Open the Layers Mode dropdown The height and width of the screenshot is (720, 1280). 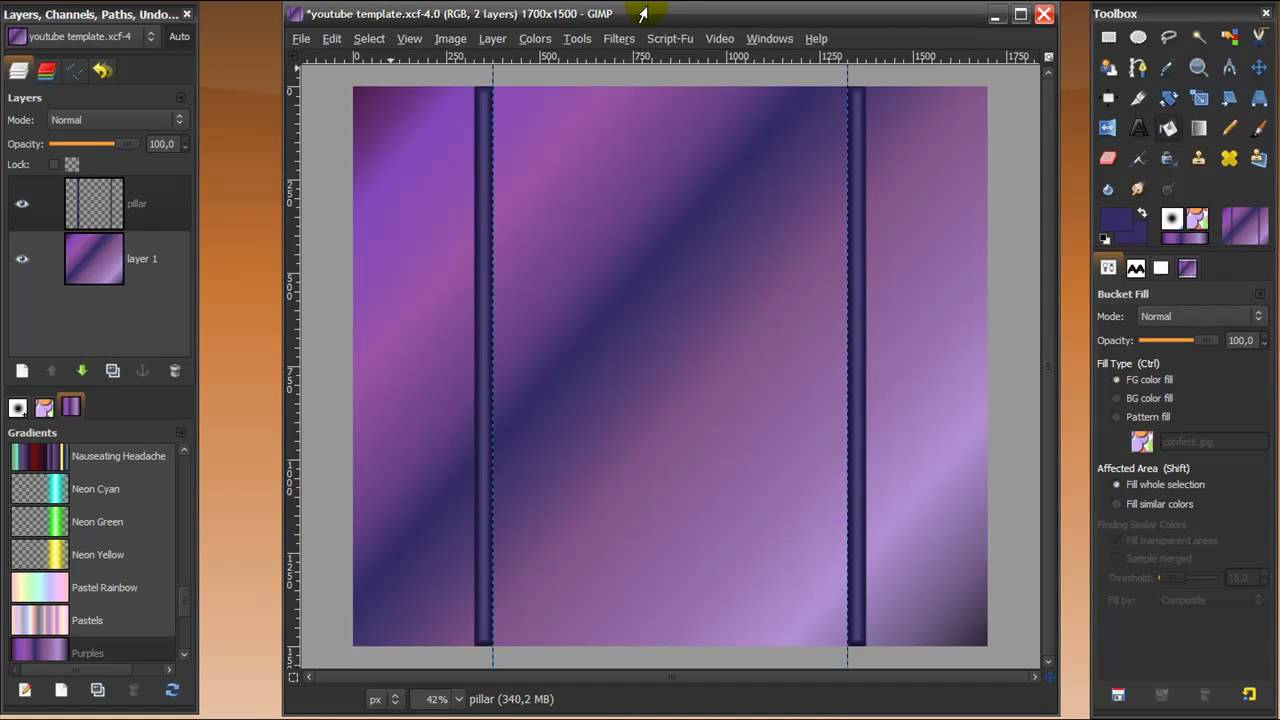tap(117, 120)
